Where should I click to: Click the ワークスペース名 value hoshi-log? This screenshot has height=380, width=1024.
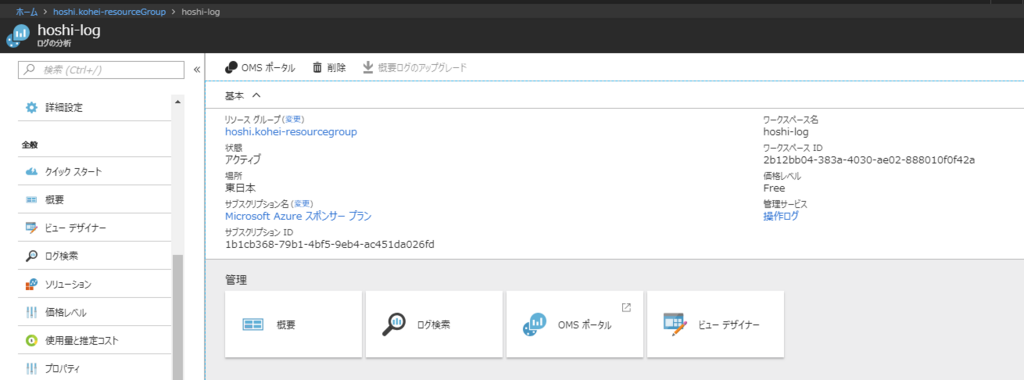[x=786, y=132]
